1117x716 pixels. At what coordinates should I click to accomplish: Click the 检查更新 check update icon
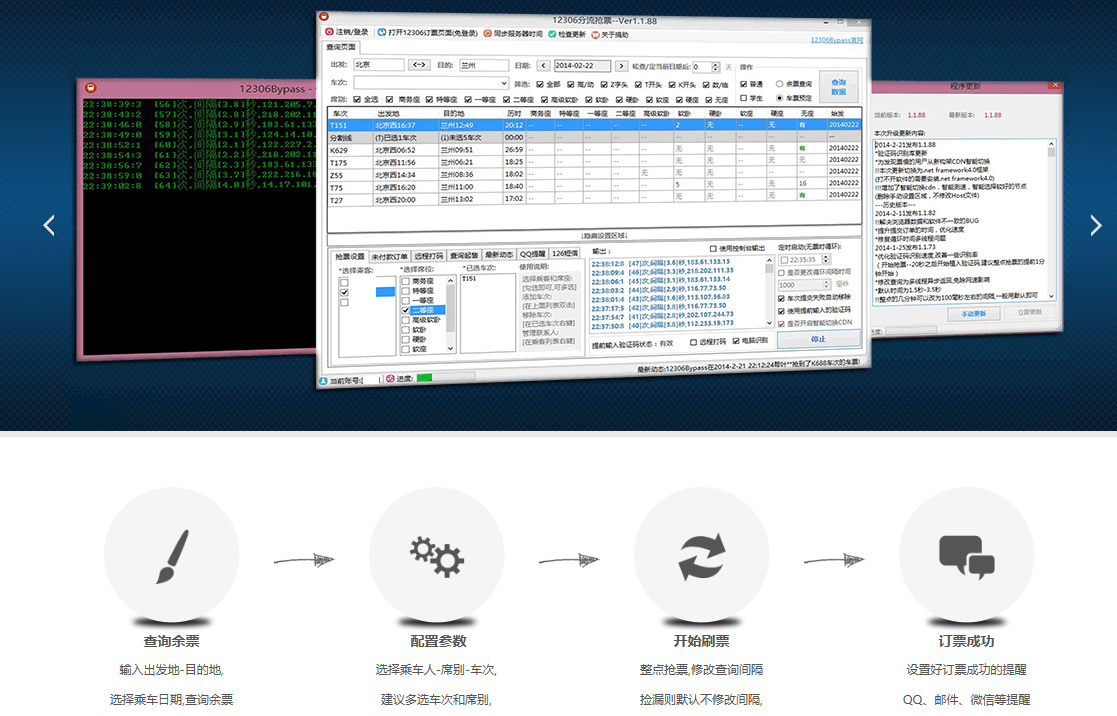coord(552,33)
